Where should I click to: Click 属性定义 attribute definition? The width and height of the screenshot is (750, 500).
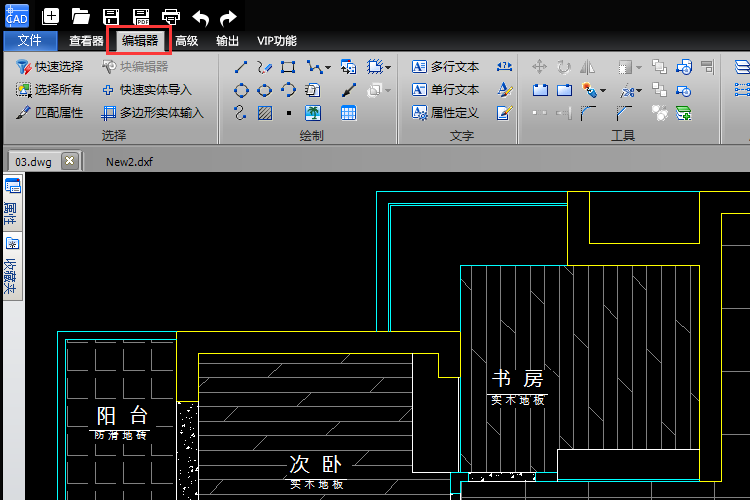[445, 112]
